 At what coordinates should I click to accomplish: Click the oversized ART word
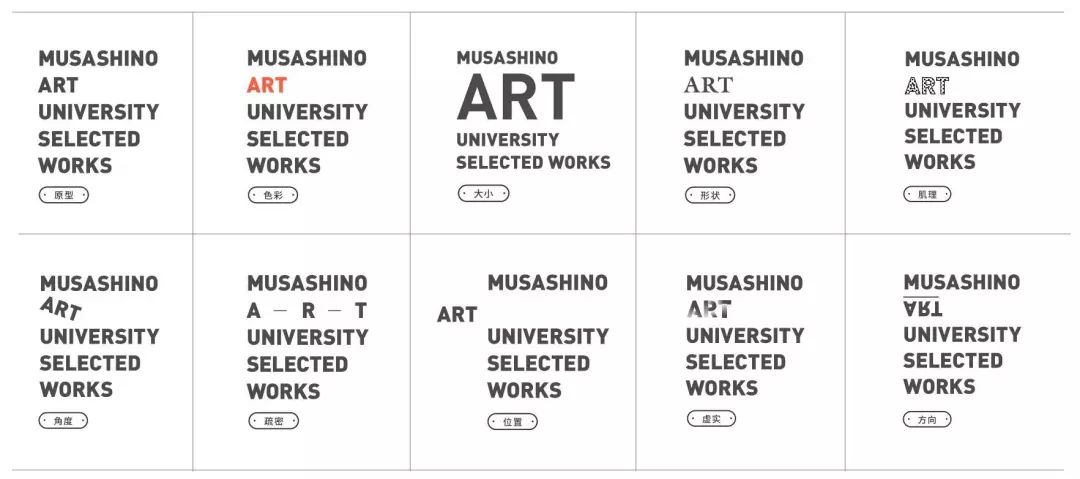click(516, 98)
